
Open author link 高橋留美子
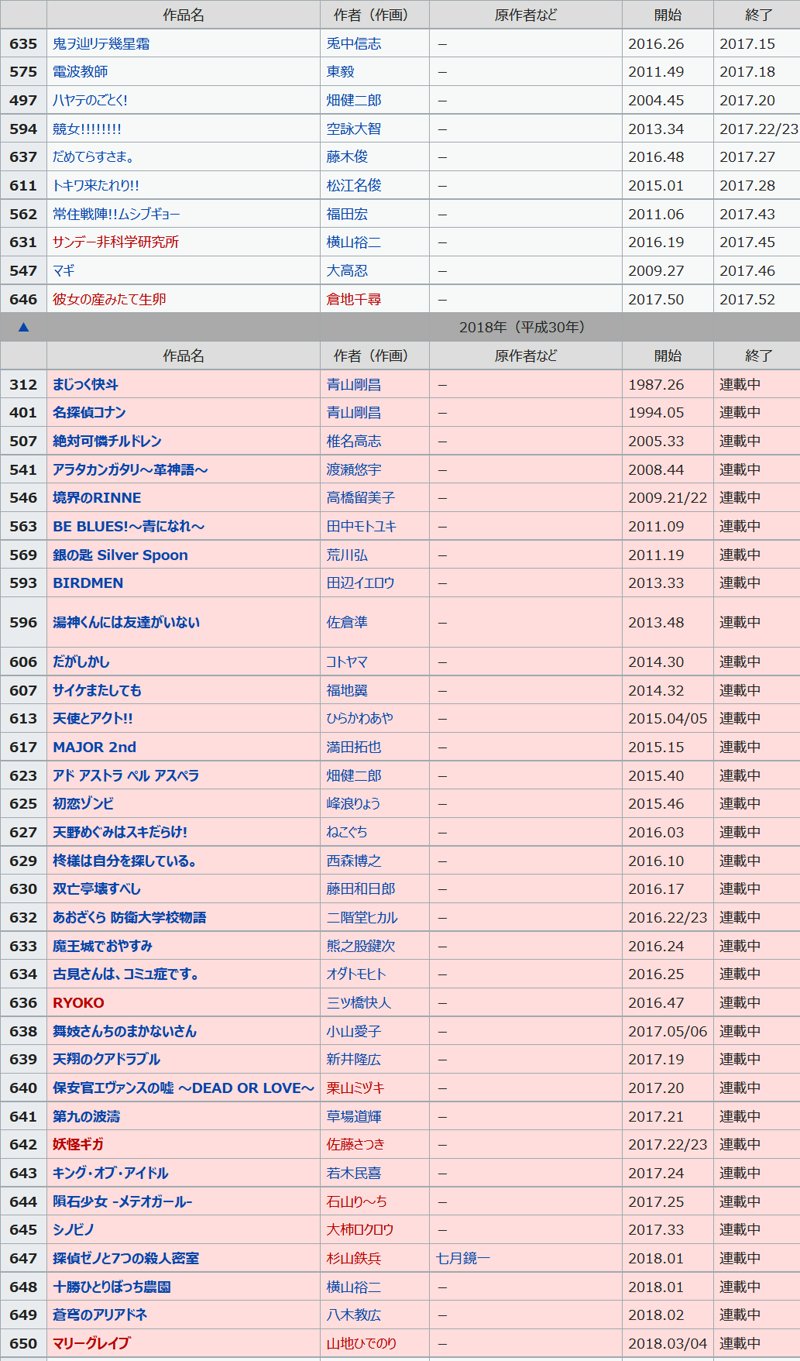click(361, 497)
